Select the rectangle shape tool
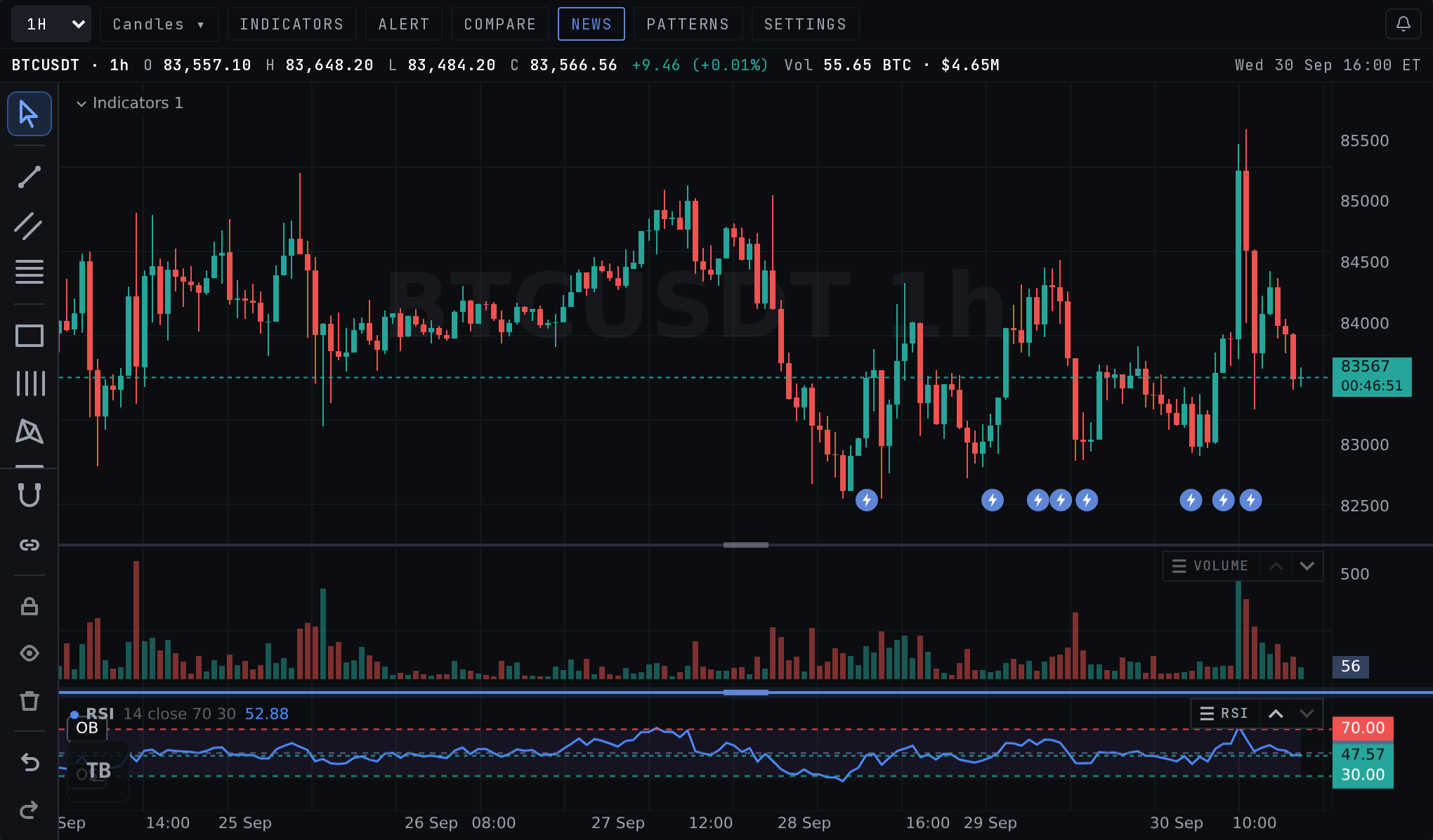This screenshot has height=840, width=1433. coord(29,336)
